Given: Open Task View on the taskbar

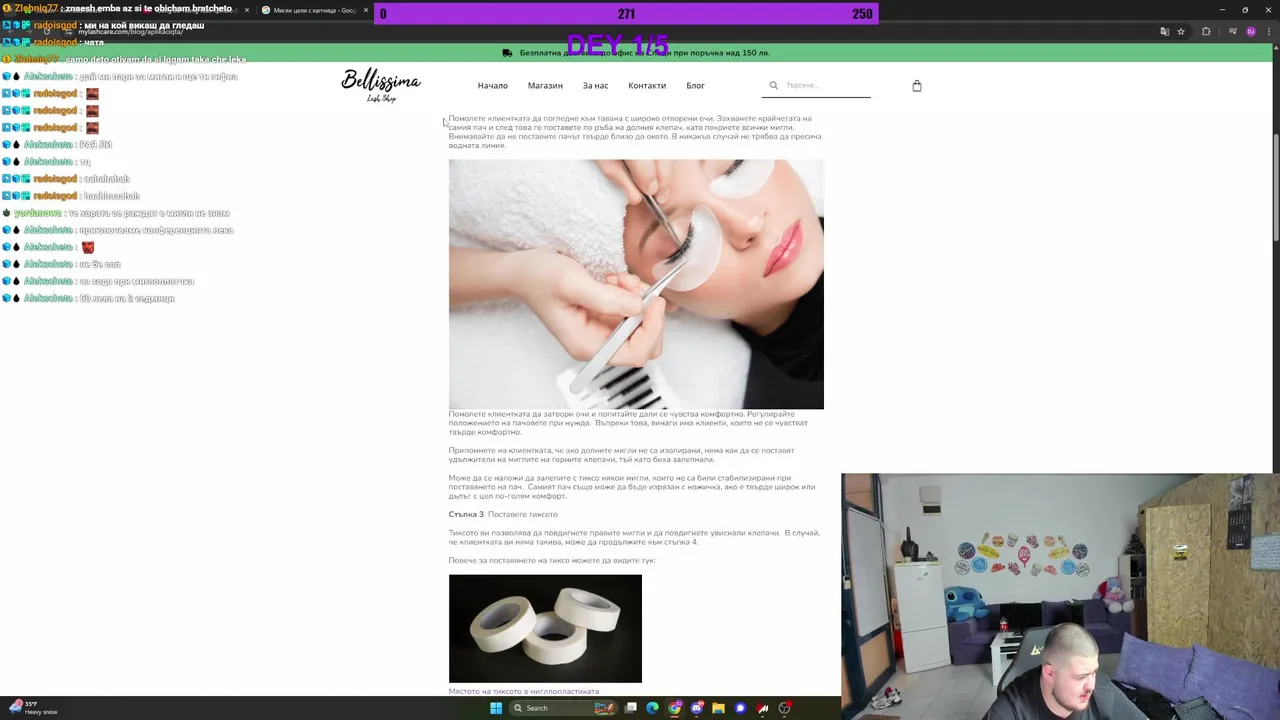Looking at the screenshot, I should pos(631,708).
